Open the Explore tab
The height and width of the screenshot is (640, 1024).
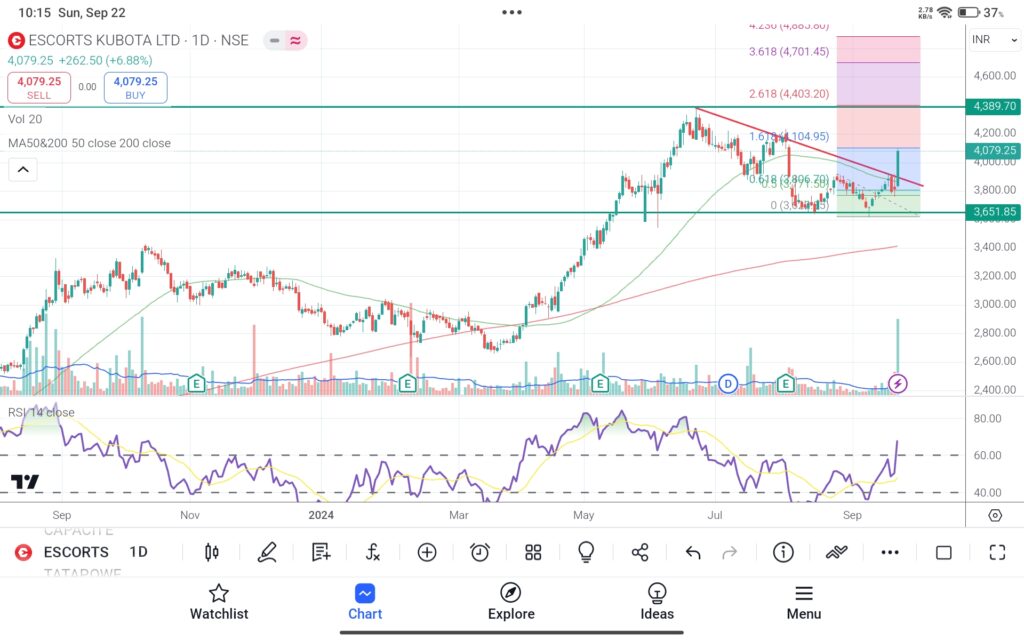[x=511, y=602]
